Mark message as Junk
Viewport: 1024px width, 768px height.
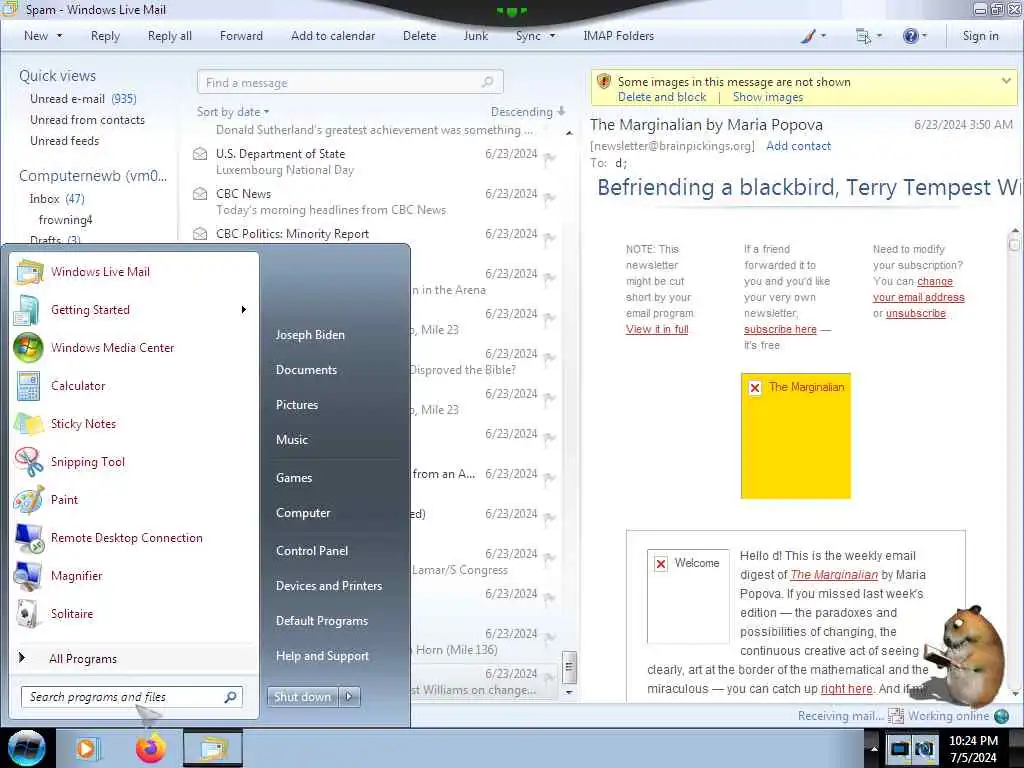click(x=475, y=36)
